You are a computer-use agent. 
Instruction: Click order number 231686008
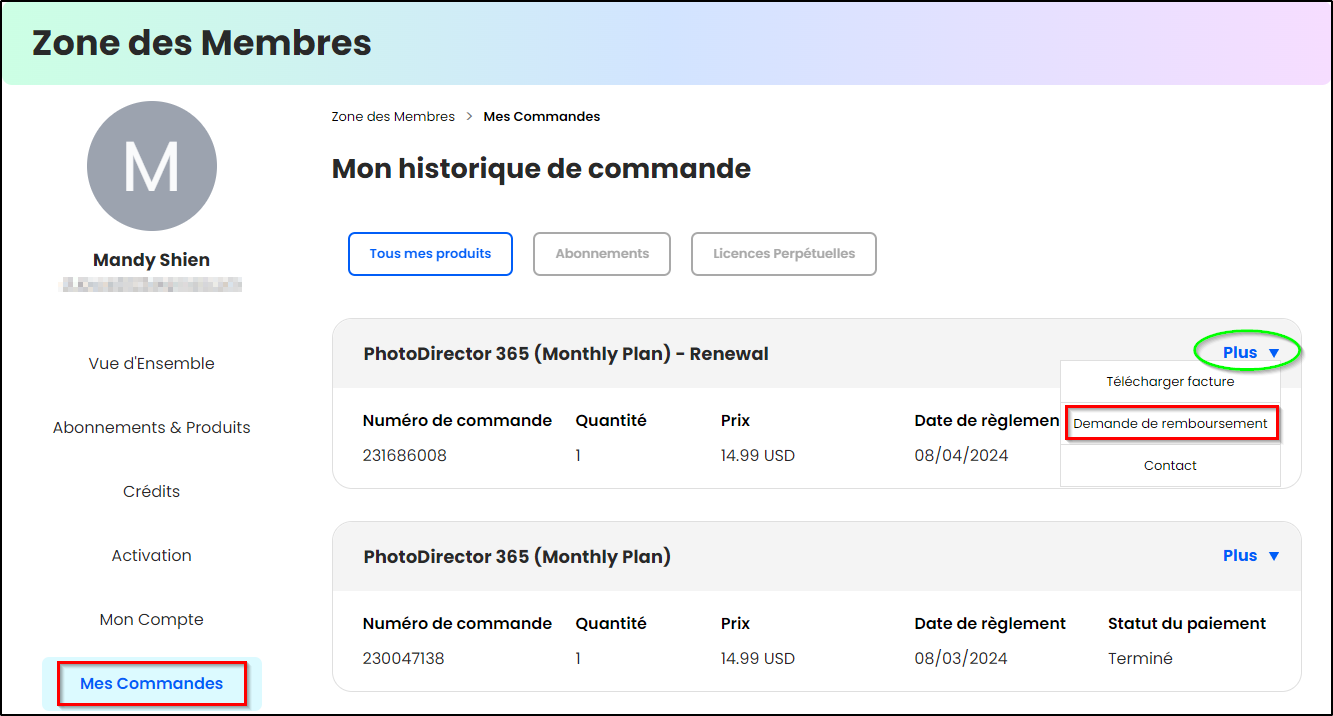pyautogui.click(x=405, y=456)
